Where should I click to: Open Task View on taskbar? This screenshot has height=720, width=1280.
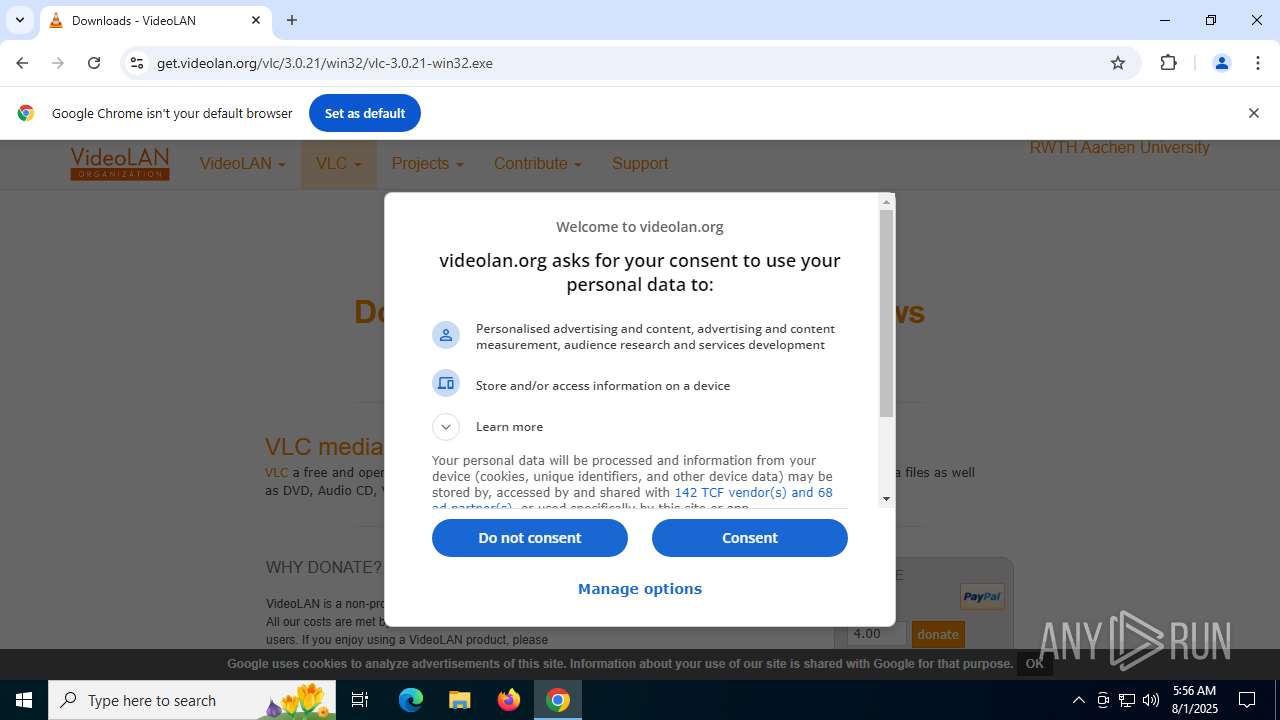(x=361, y=701)
